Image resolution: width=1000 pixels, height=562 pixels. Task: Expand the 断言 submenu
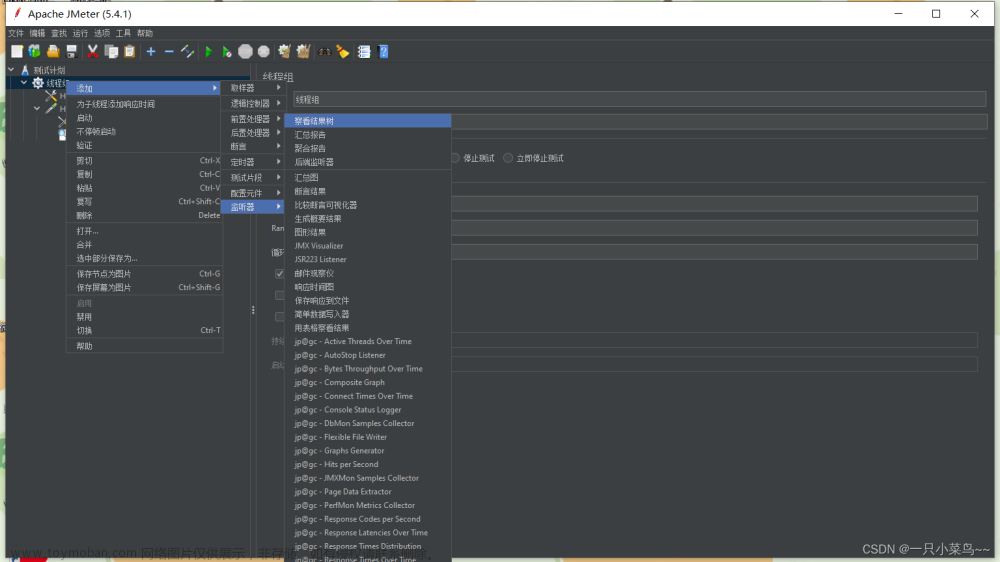[x=253, y=147]
